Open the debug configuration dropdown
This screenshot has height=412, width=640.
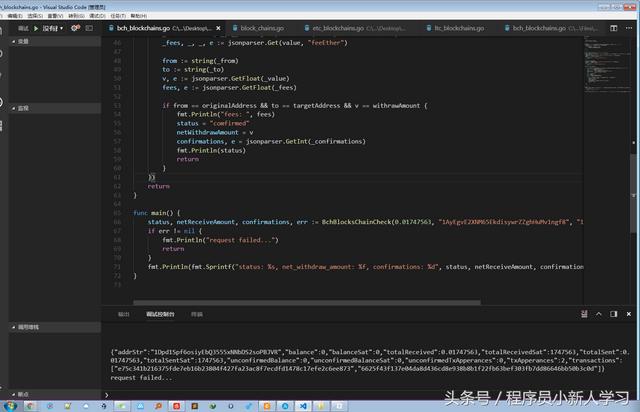click(x=53, y=28)
